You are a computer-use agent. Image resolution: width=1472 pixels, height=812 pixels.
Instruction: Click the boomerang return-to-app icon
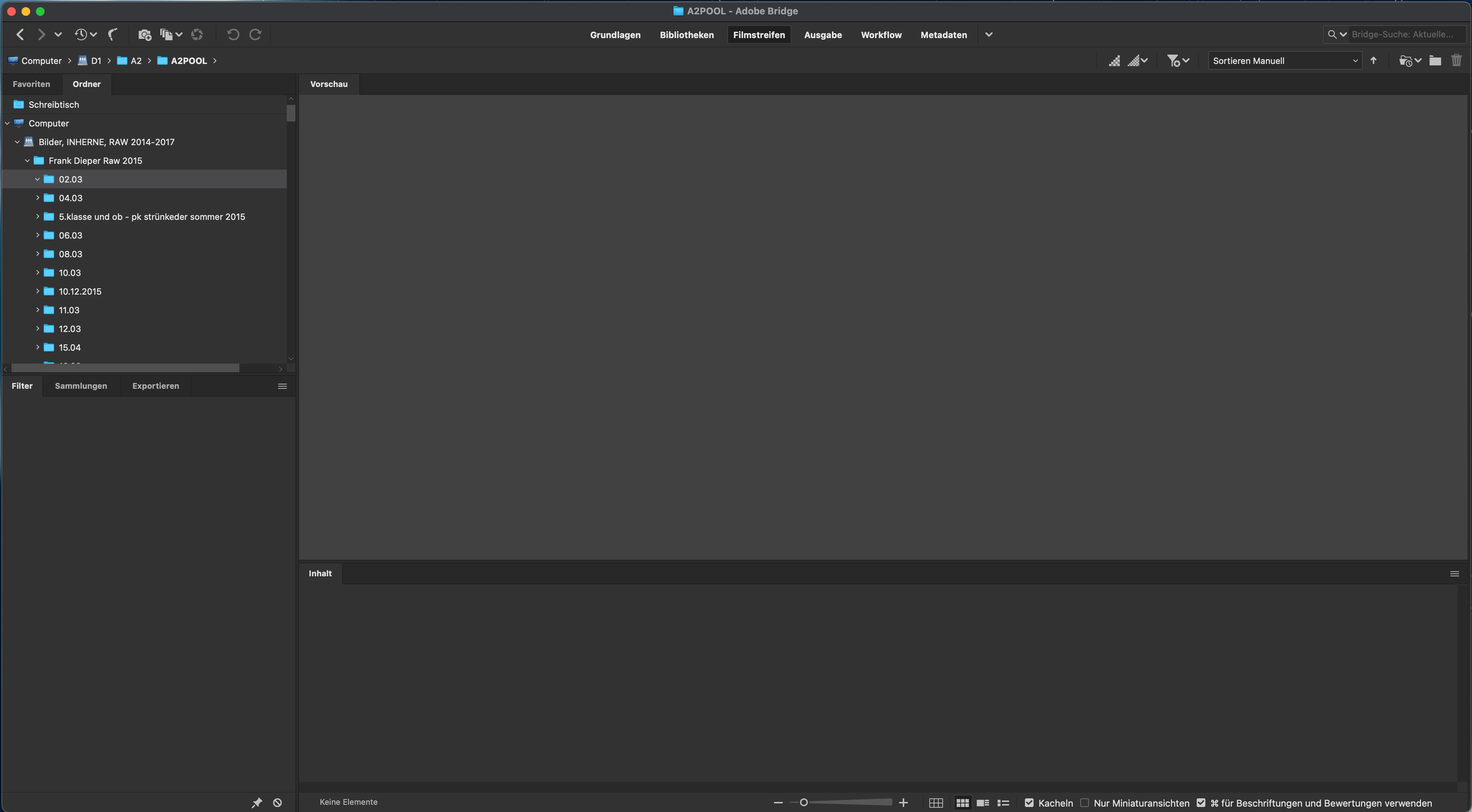pyautogui.click(x=113, y=34)
